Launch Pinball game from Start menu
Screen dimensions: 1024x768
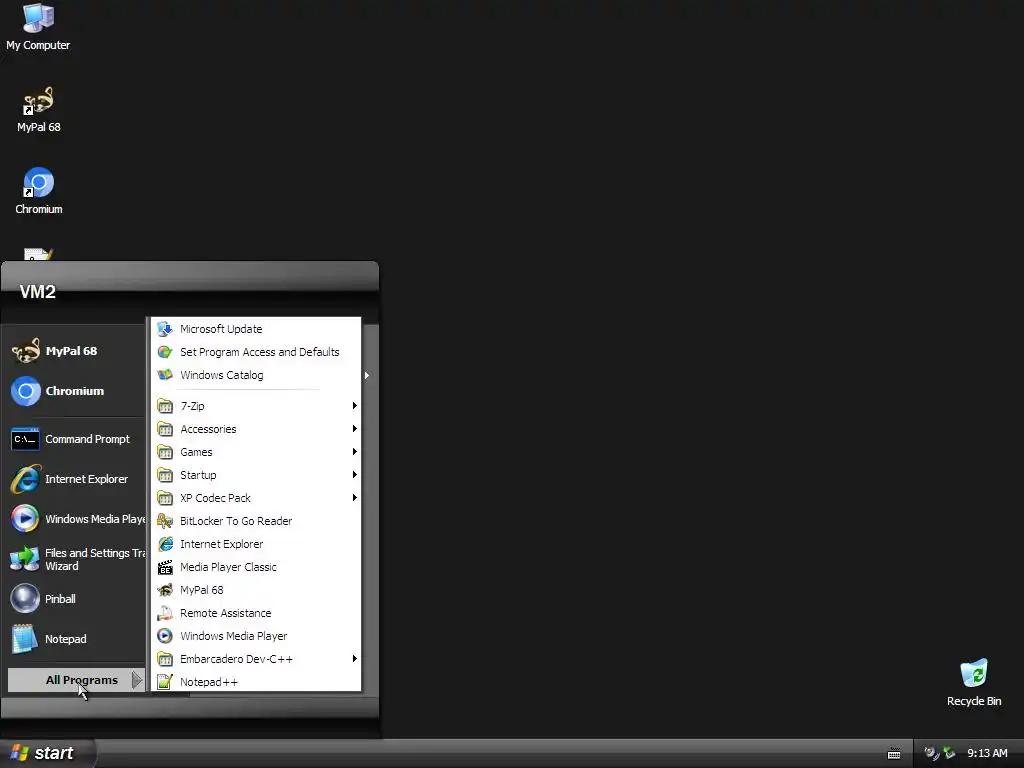[76, 599]
